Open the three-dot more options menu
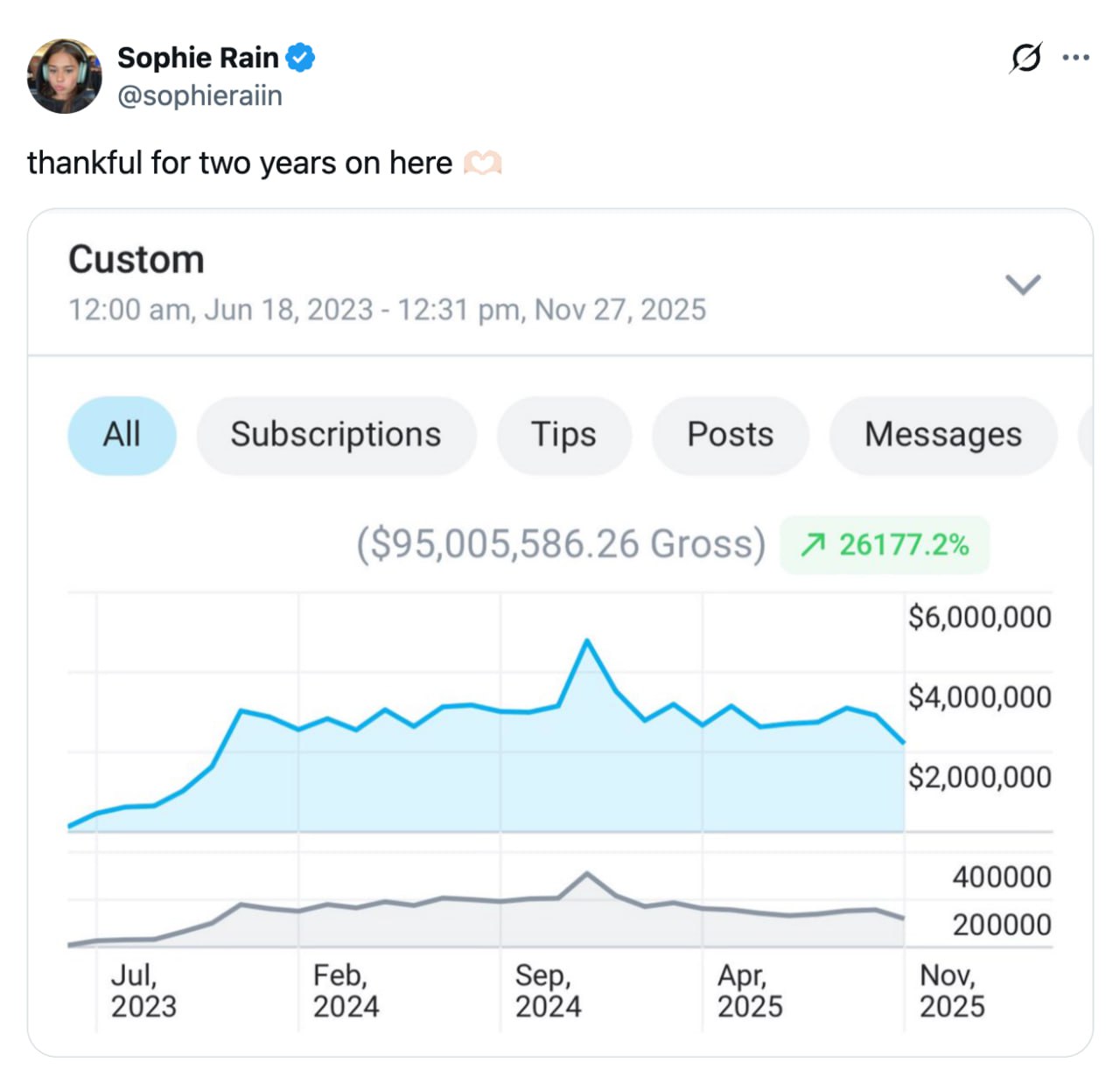This screenshot has height=1090, width=1120. [x=1075, y=59]
